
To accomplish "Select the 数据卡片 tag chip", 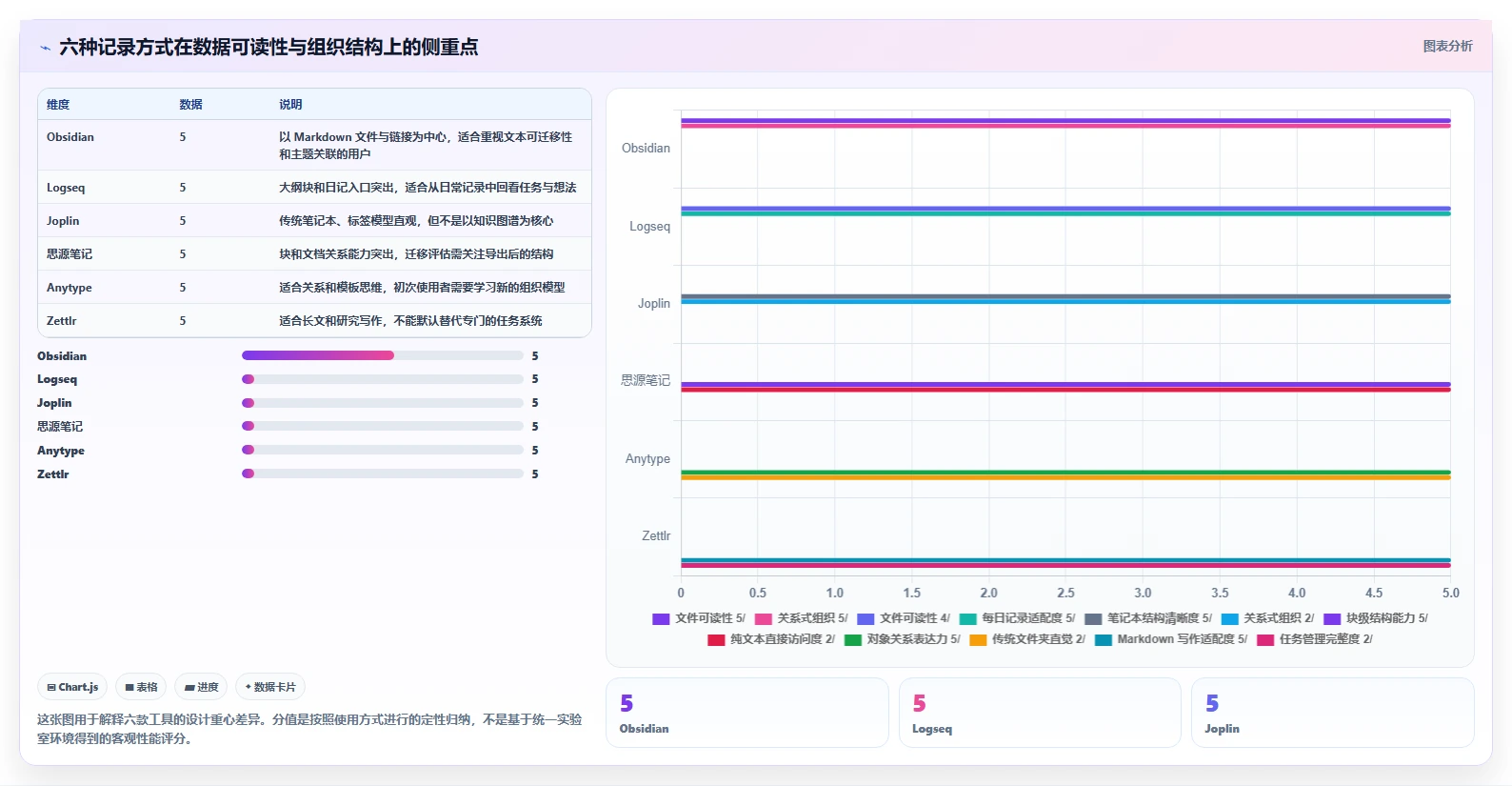I will pyautogui.click(x=270, y=687).
